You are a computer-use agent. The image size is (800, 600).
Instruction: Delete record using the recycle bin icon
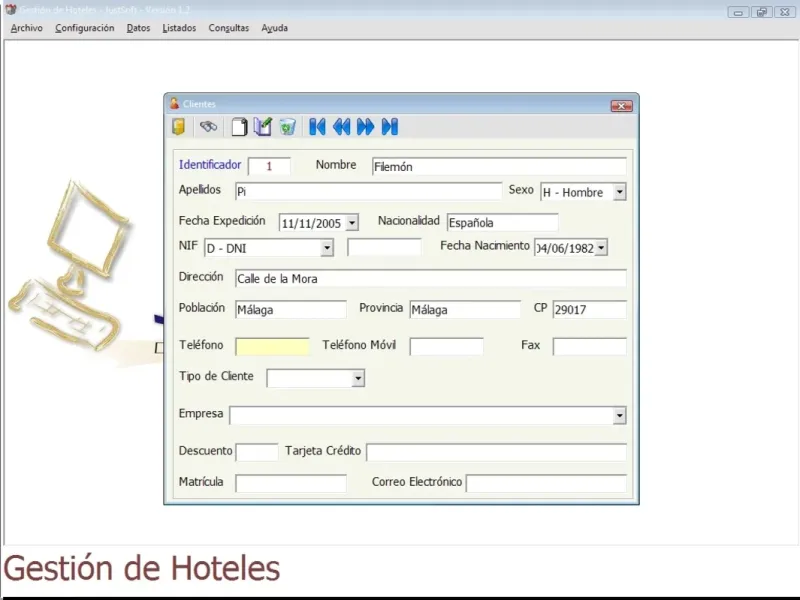(287, 127)
